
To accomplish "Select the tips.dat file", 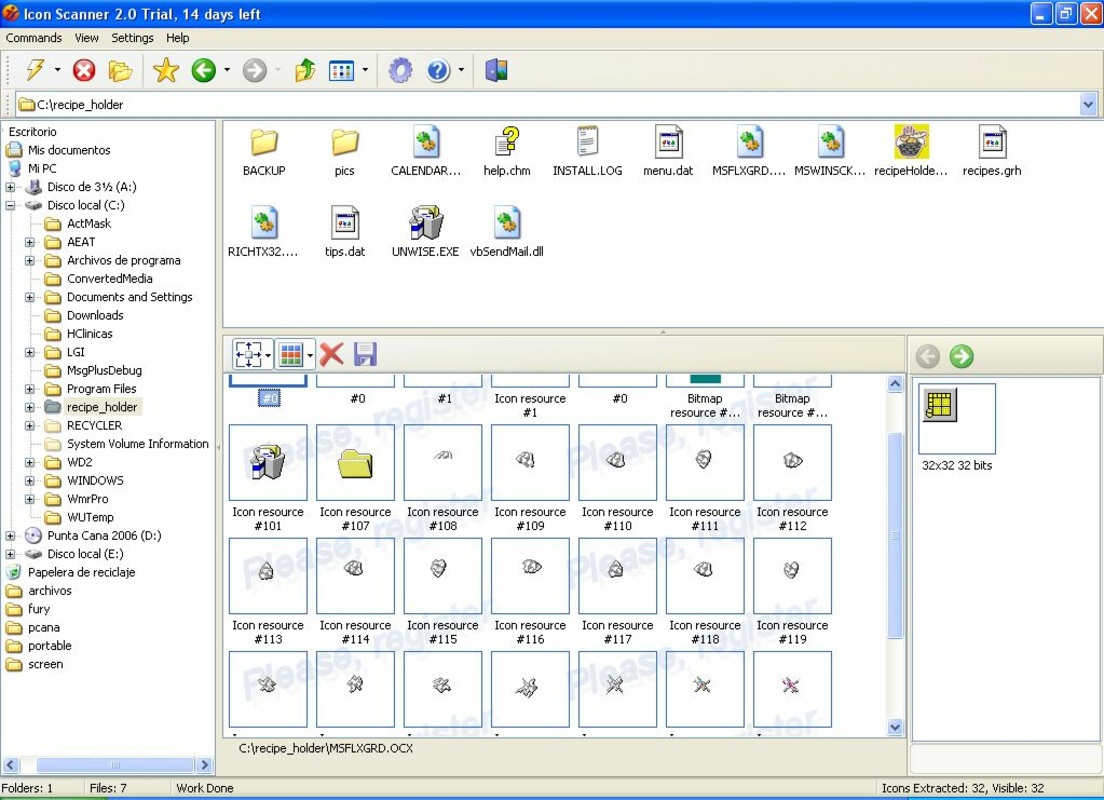I will click(345, 232).
